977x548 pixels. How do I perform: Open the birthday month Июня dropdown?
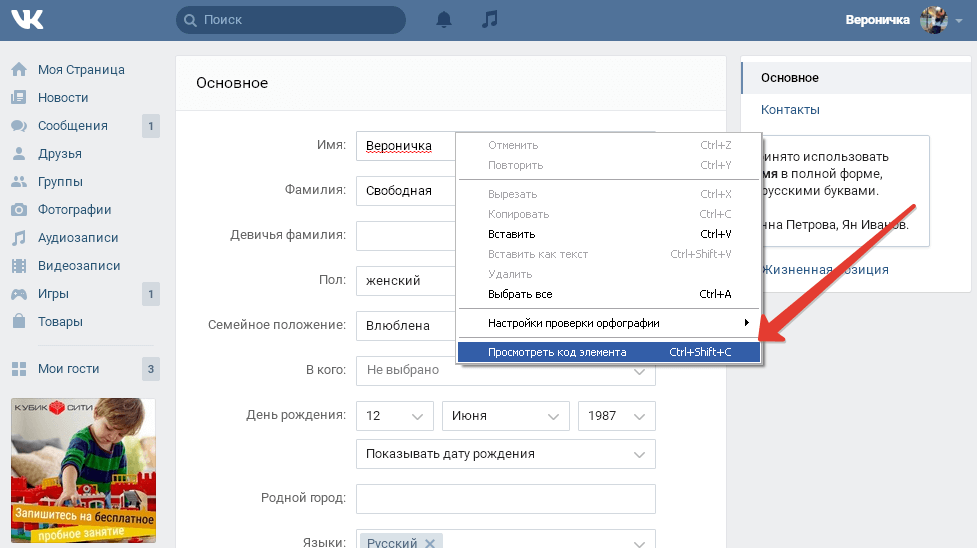pos(506,416)
